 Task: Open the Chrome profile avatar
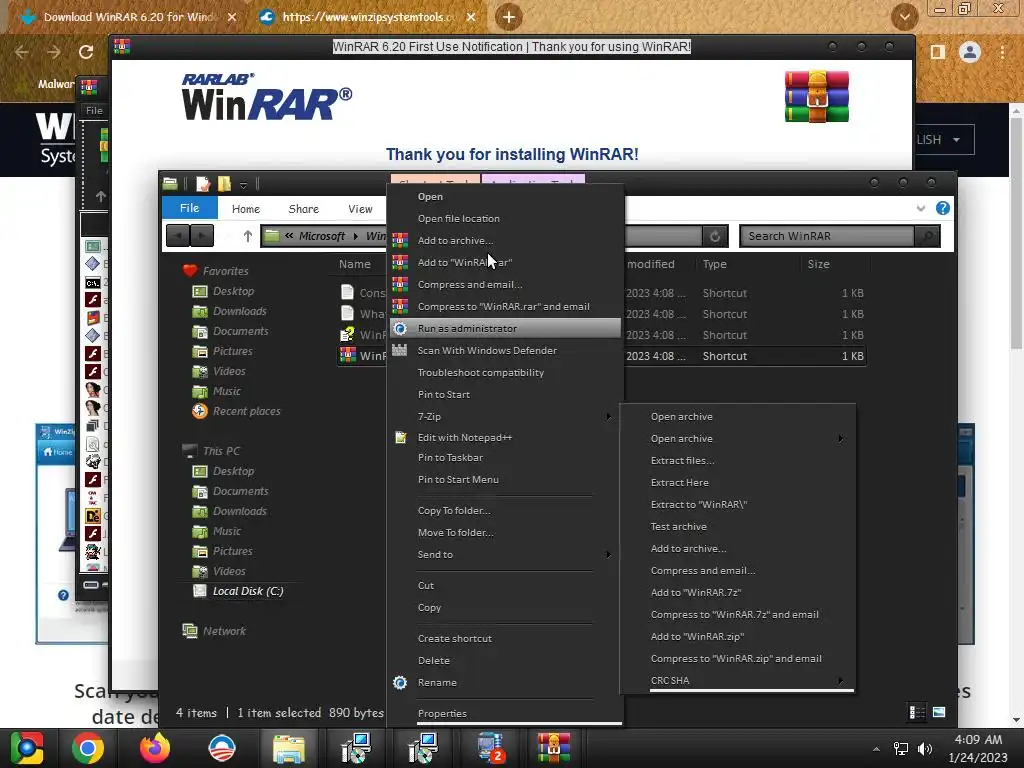970,52
